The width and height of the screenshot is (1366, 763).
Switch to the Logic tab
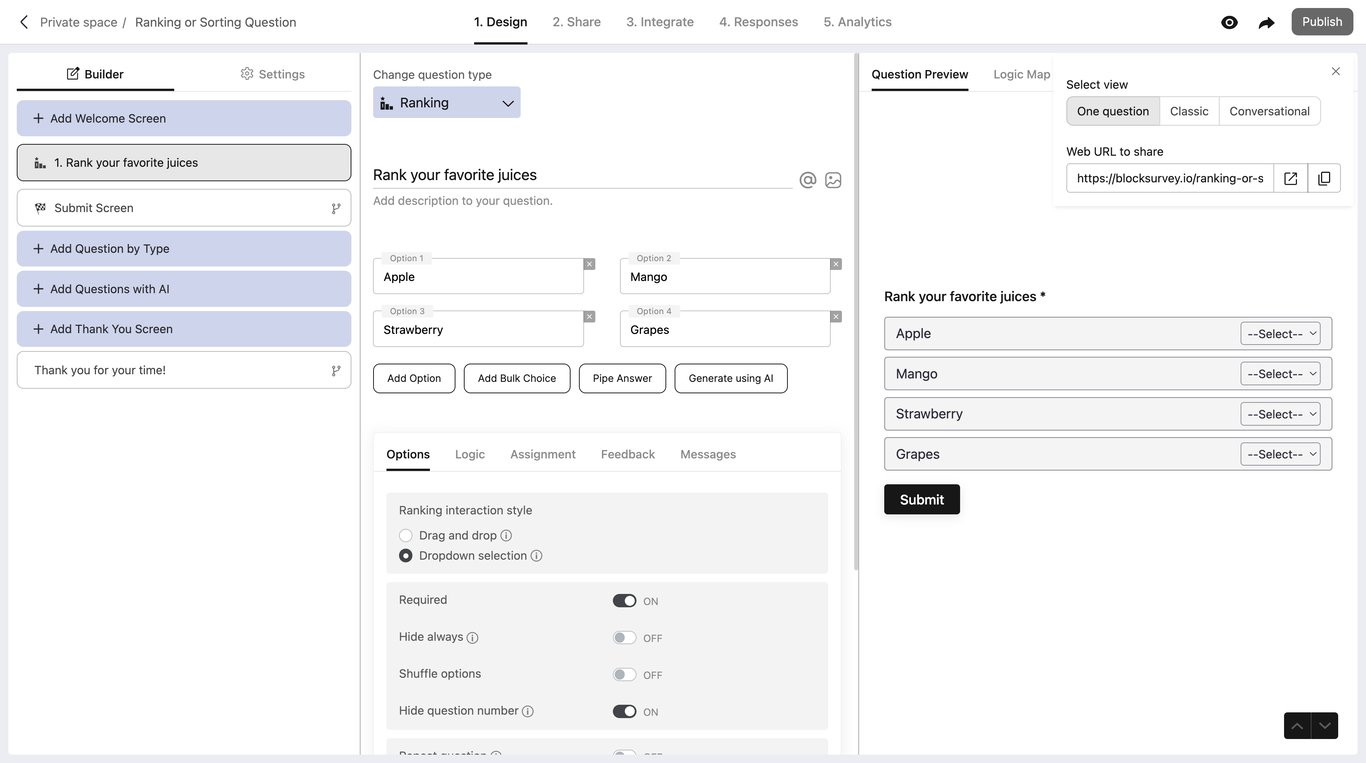pyautogui.click(x=470, y=454)
